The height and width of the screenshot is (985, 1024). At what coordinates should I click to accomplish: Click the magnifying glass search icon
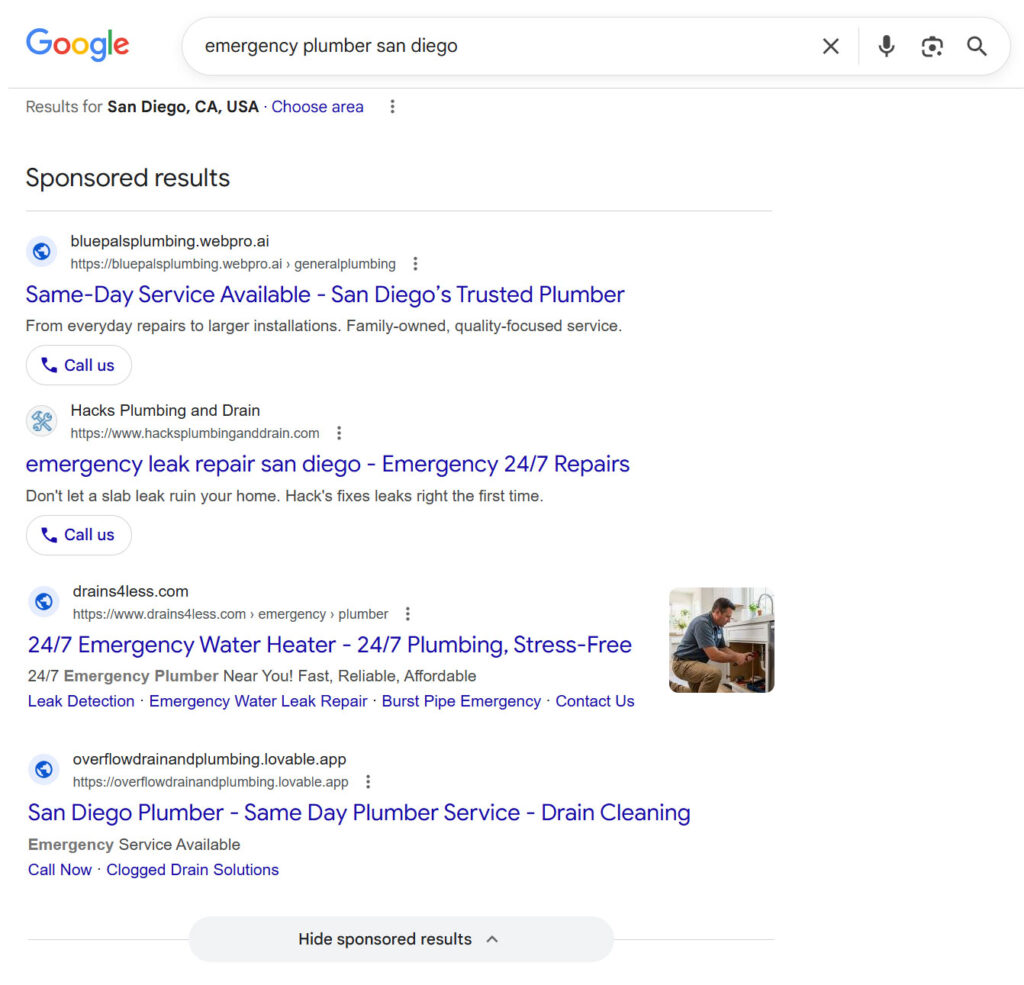pyautogui.click(x=976, y=46)
